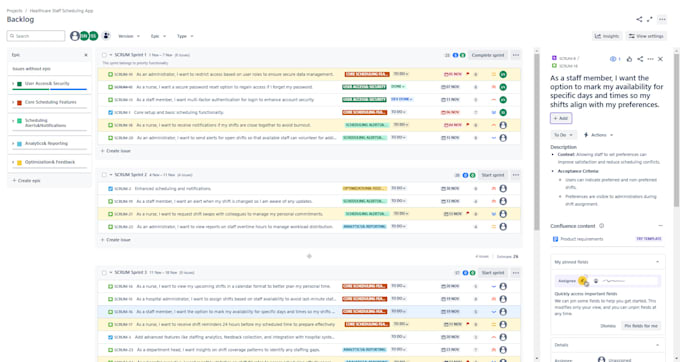Click the task icon of Enhanced scheduling row
The image size is (680, 362).
click(x=110, y=189)
